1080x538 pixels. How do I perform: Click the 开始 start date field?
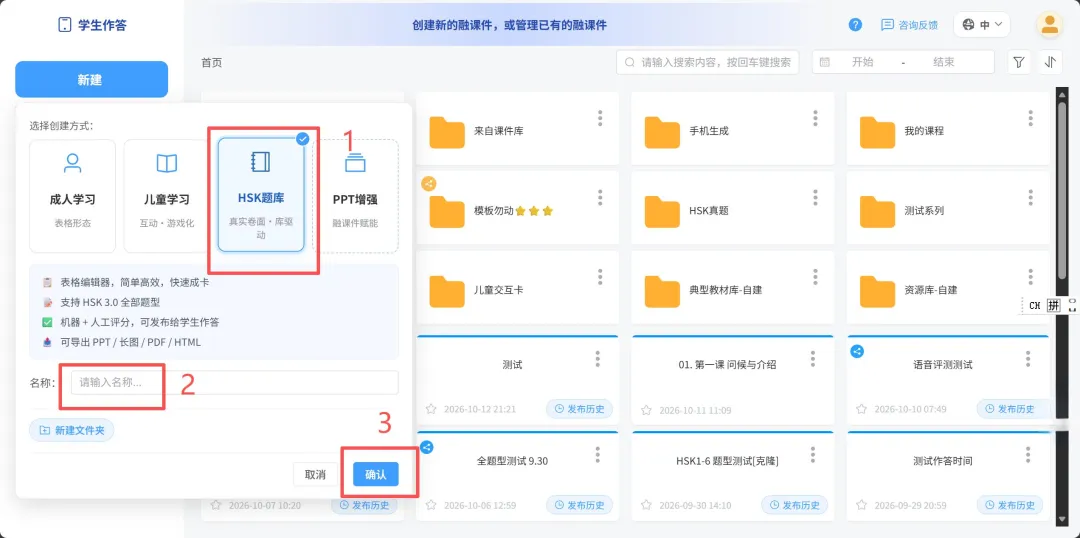[862, 62]
